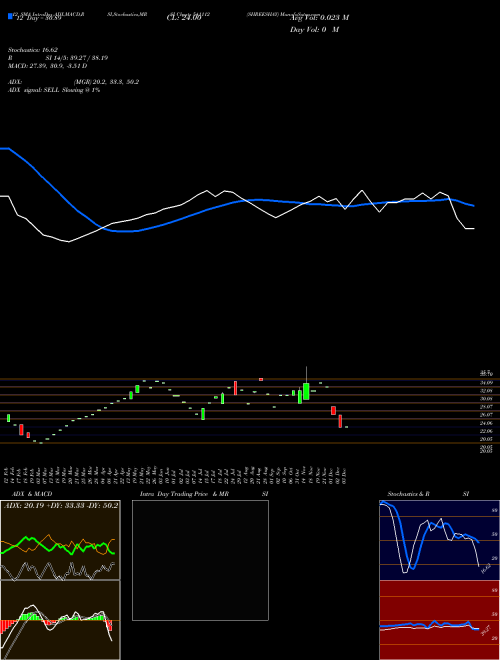This screenshot has width=500, height=660.
Task: Click the ADX signal: SELL text
Action: 54,90
